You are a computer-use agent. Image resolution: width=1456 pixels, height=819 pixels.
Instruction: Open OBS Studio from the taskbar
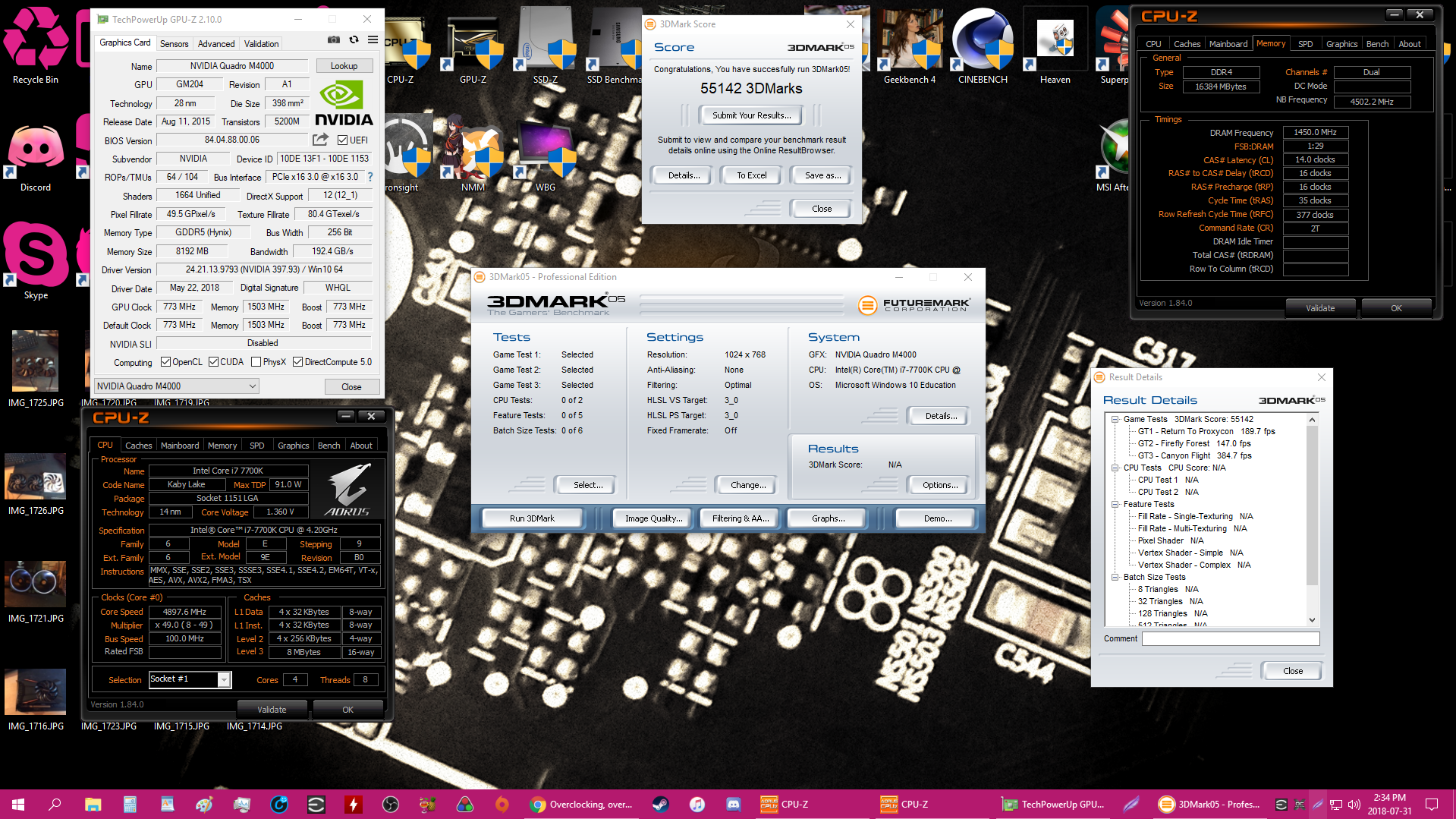(391, 804)
